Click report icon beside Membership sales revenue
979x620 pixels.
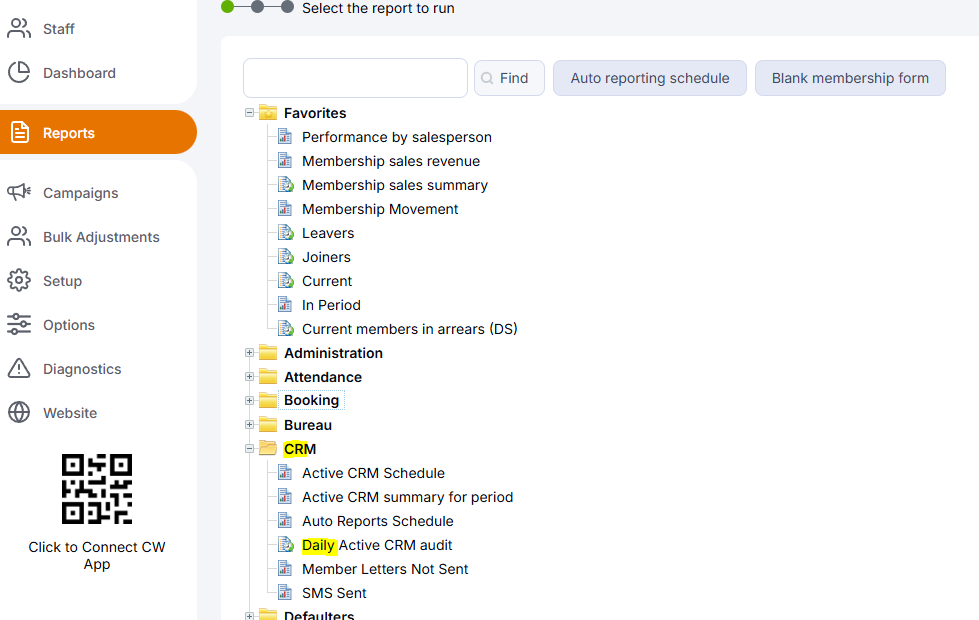pos(285,160)
